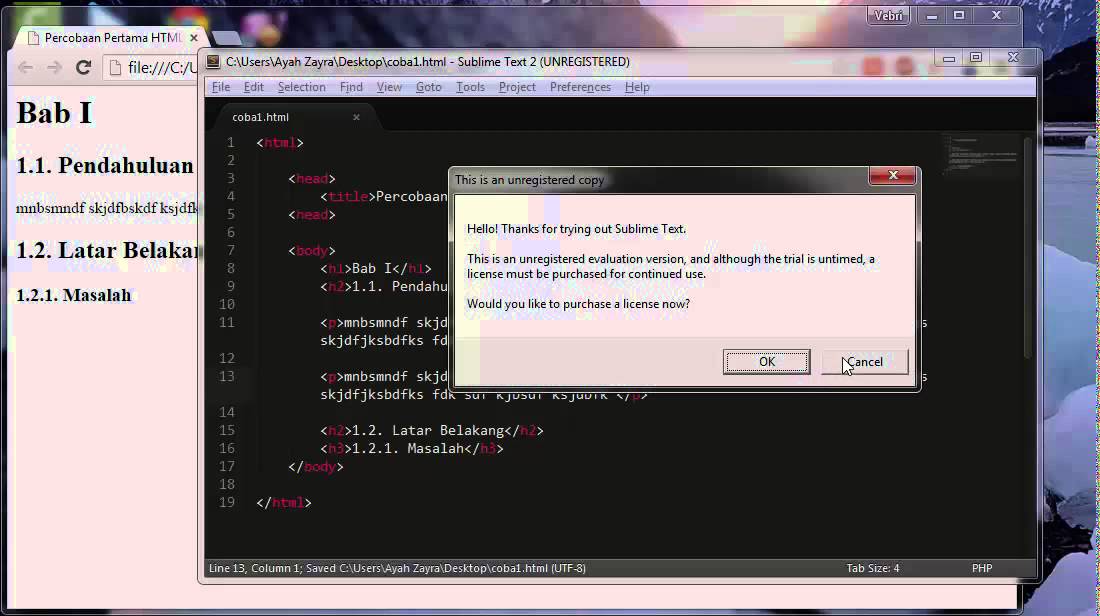Screen dimensions: 1100x616
Task: Minimize the Sublime Text window
Action: (x=948, y=59)
